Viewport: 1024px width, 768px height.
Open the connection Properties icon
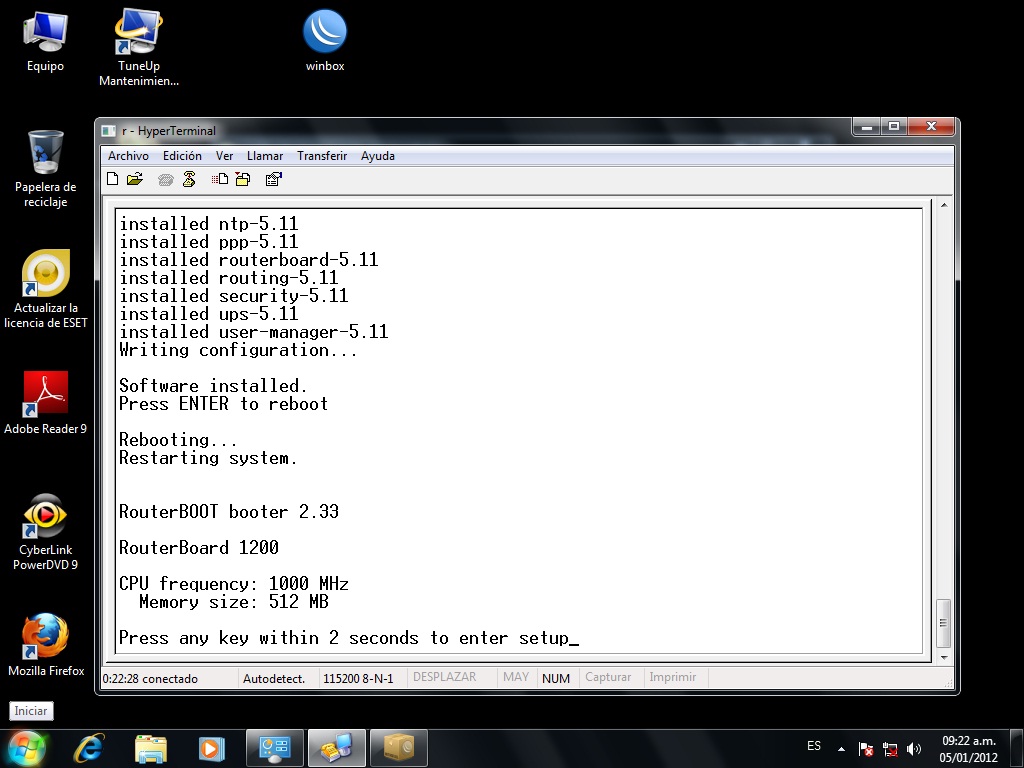click(273, 178)
